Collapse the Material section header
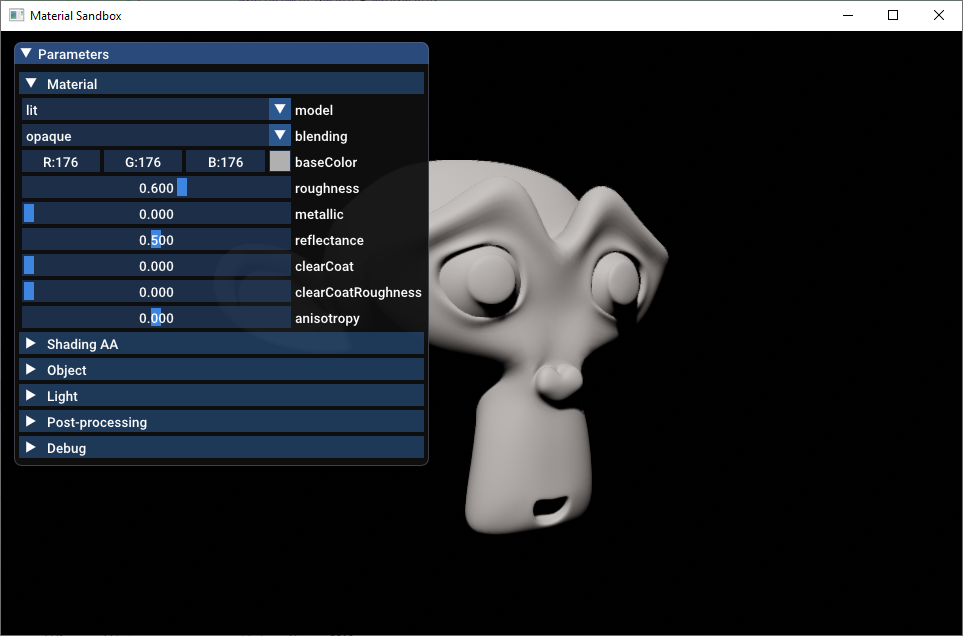Image resolution: width=963 pixels, height=636 pixels. tap(221, 83)
